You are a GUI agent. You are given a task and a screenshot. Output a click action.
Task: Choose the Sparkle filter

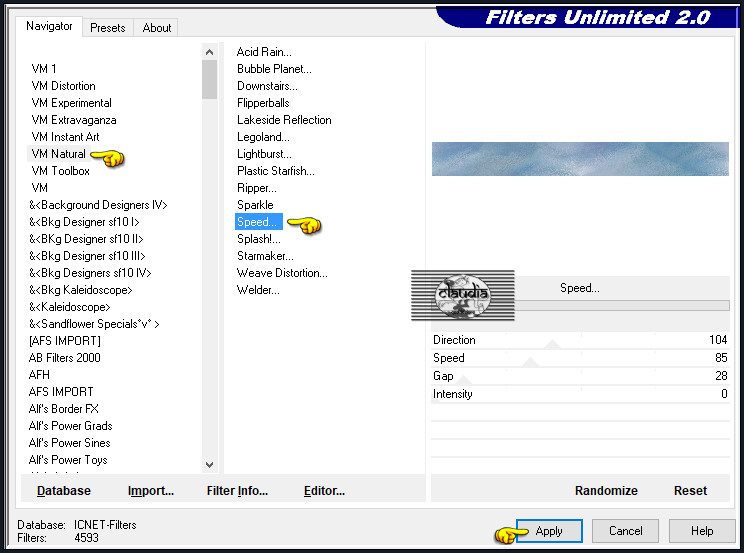(255, 205)
